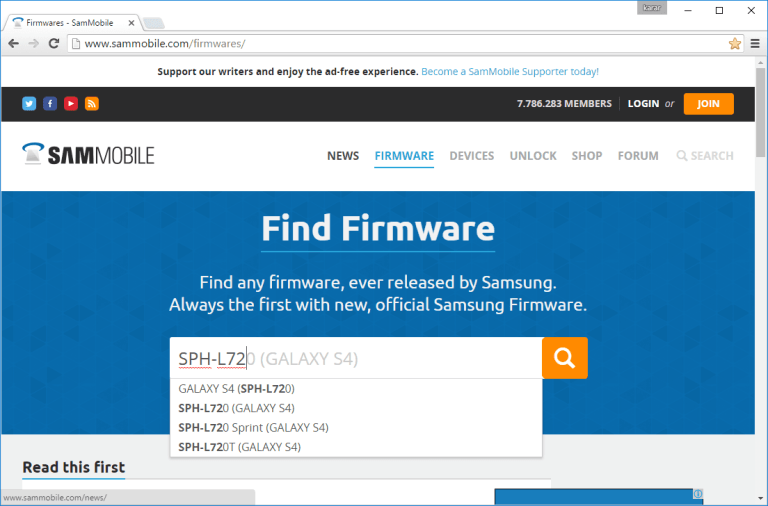
Task: Click the firmware search input field
Action: 356,358
